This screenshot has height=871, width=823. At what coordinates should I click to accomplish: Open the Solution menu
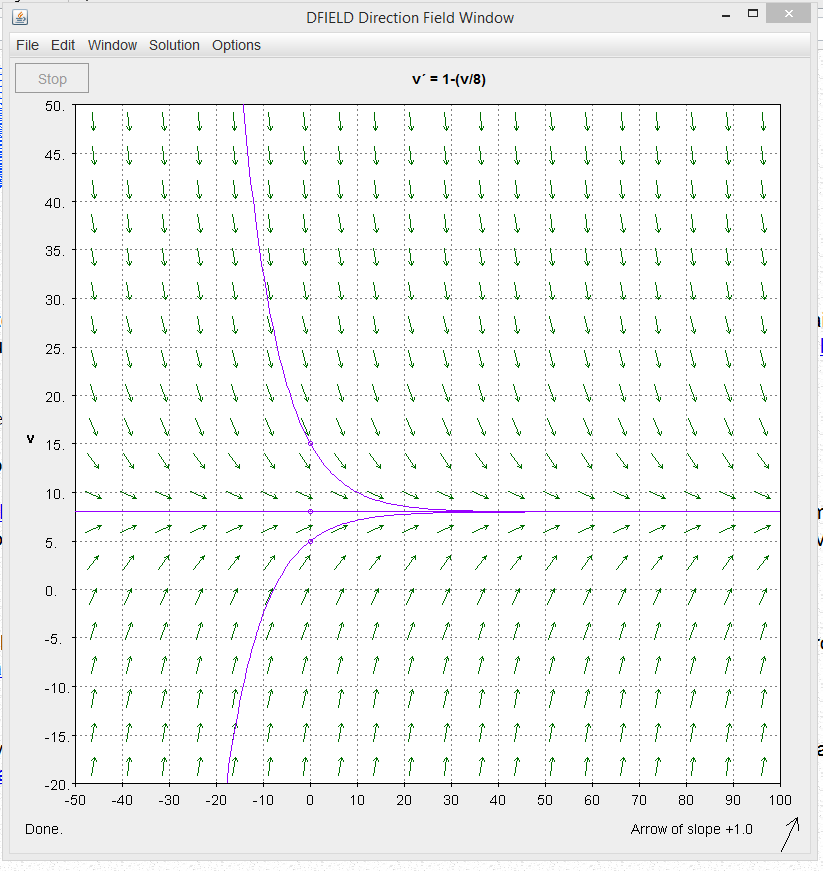click(174, 45)
